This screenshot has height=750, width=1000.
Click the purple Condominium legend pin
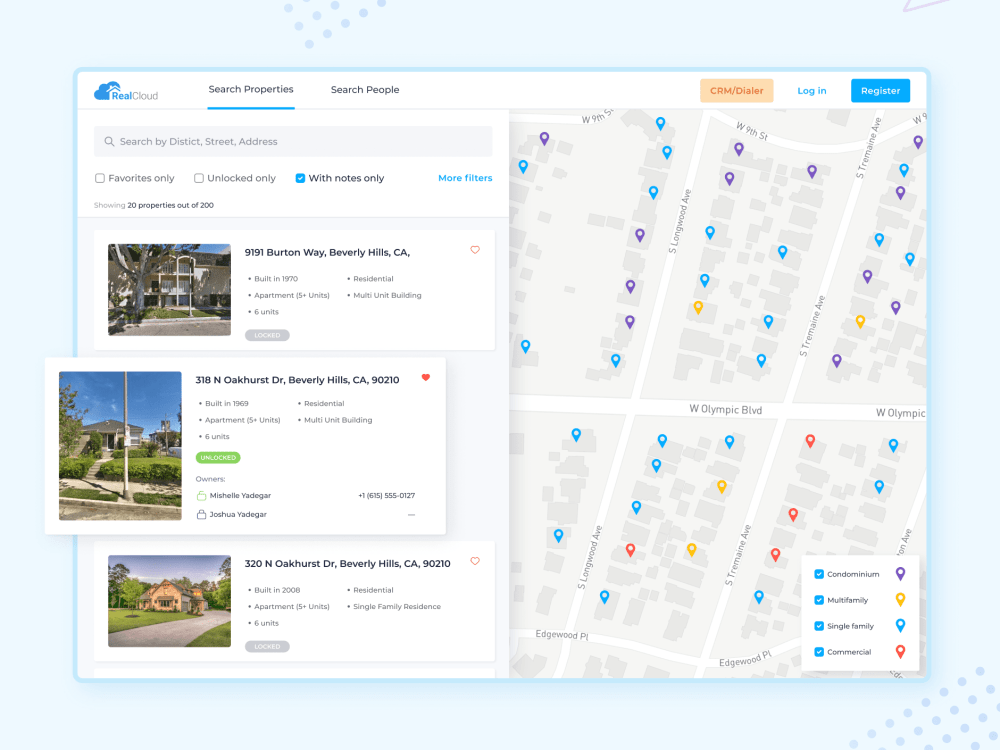coord(901,574)
